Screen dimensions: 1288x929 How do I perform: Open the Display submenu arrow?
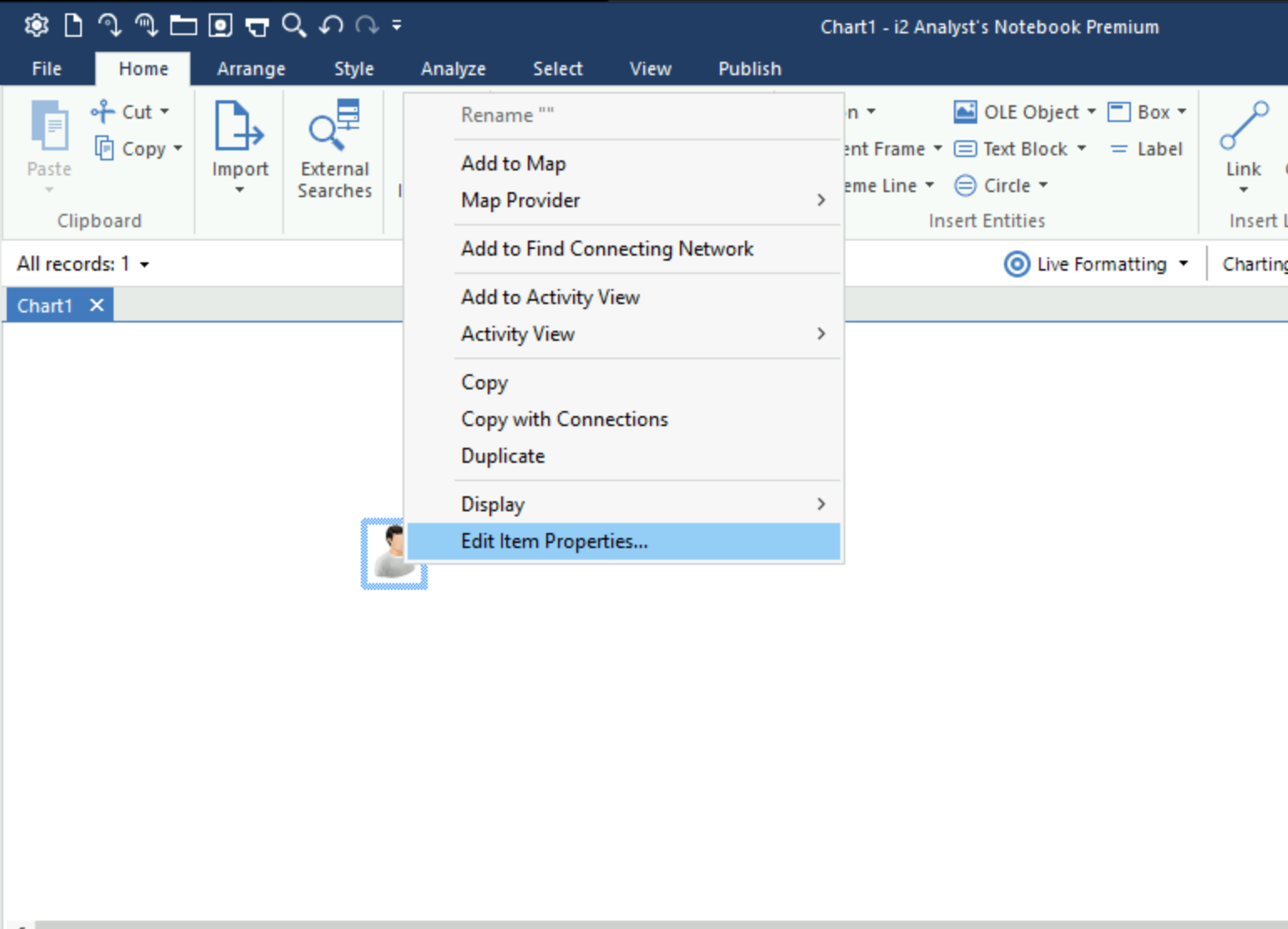(820, 505)
